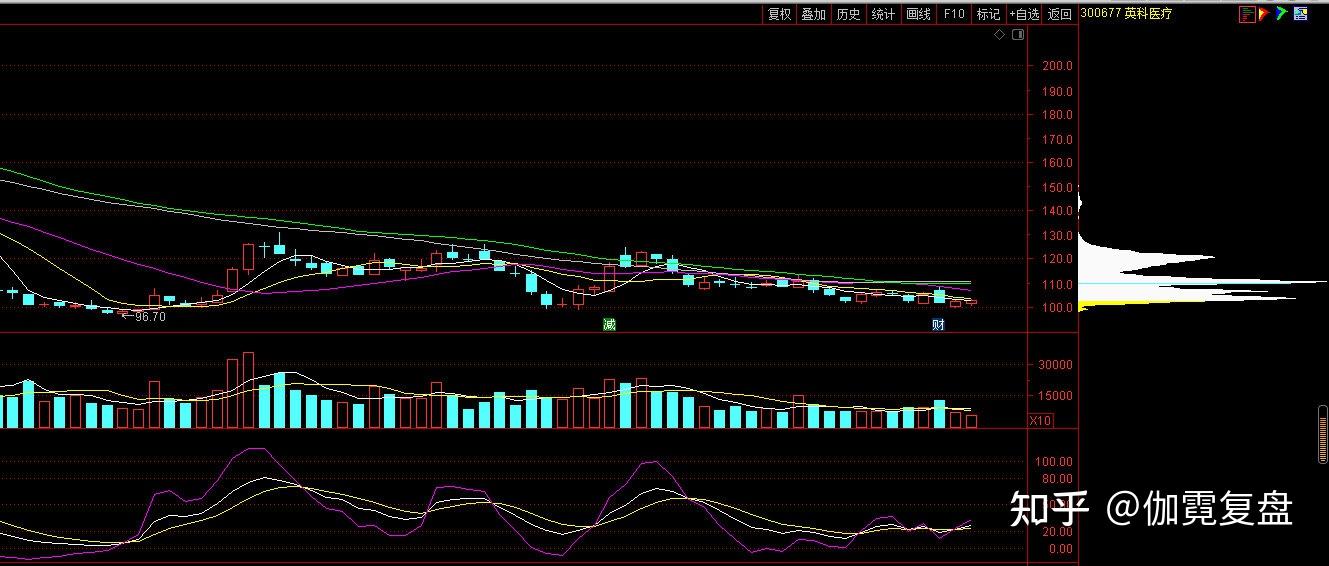Image resolution: width=1329 pixels, height=566 pixels.
Task: Open F10 company info
Action: tap(954, 14)
